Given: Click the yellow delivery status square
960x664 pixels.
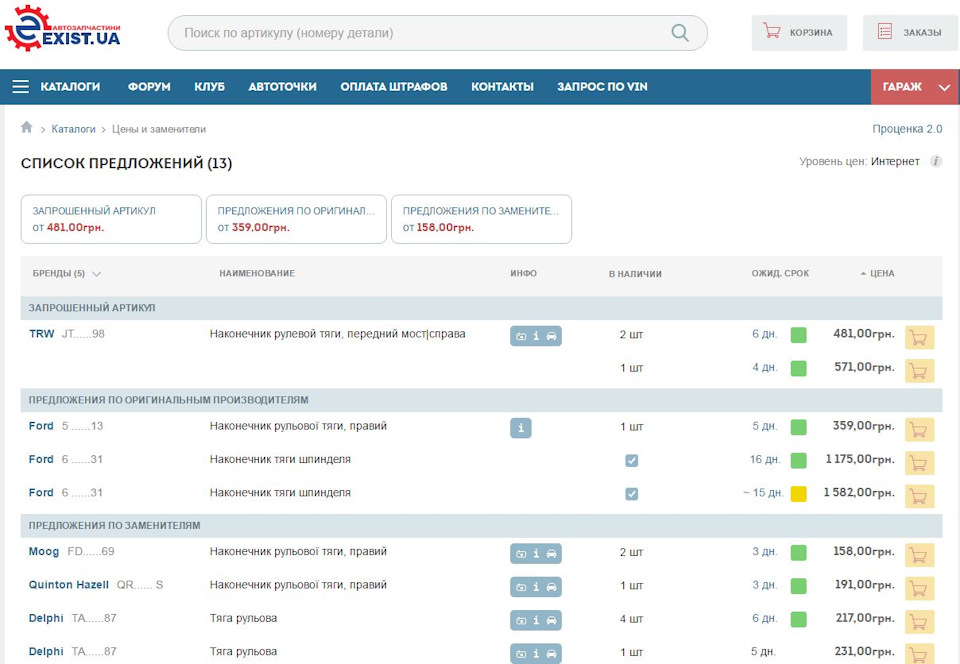Looking at the screenshot, I should (x=798, y=494).
